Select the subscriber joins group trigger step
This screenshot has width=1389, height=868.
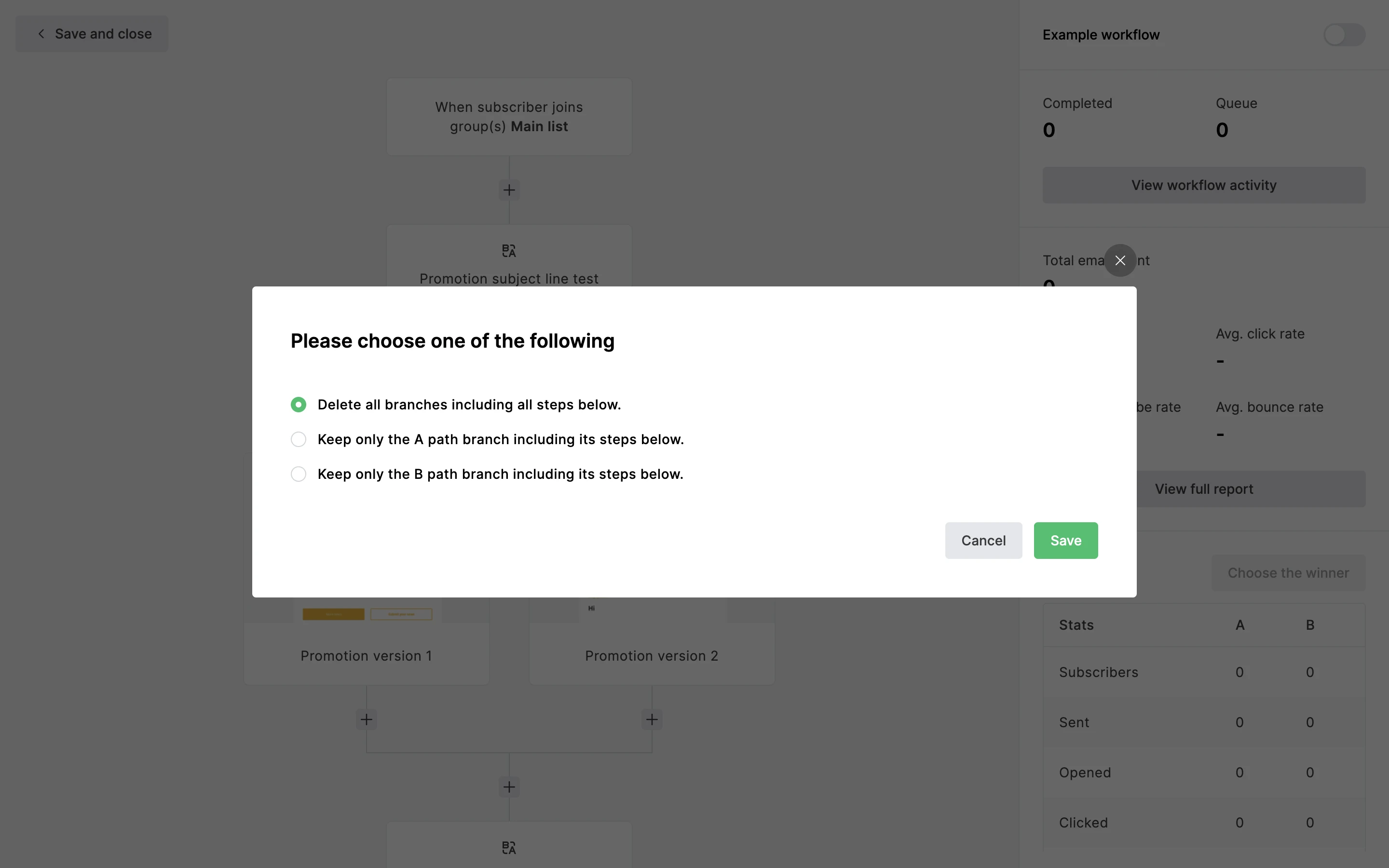click(509, 117)
